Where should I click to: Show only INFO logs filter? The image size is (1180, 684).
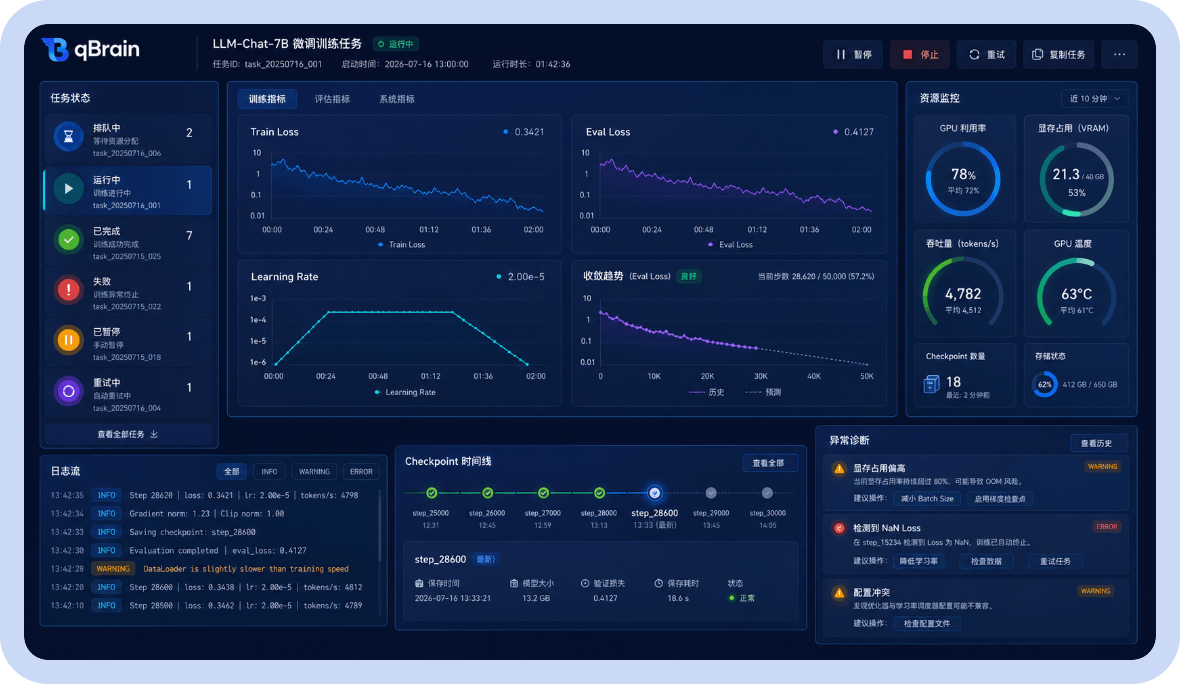pyautogui.click(x=269, y=472)
